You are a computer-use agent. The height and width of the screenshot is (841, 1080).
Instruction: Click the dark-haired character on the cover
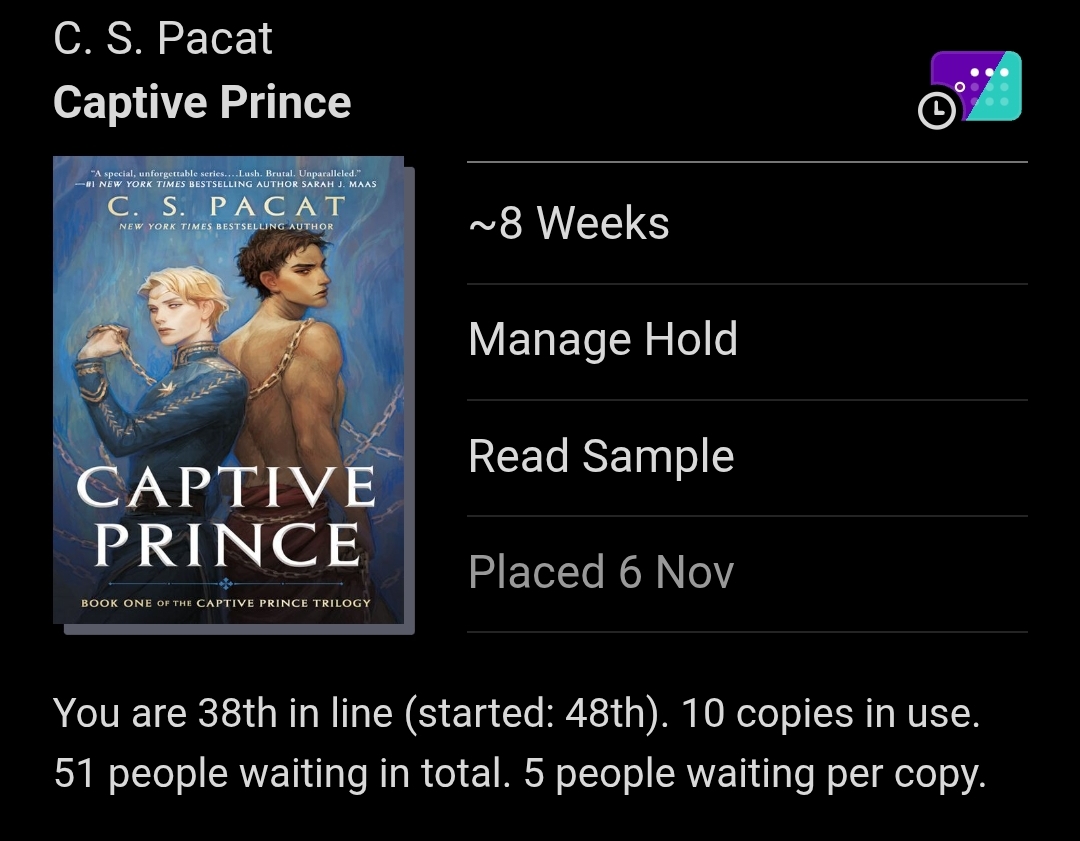(285, 330)
